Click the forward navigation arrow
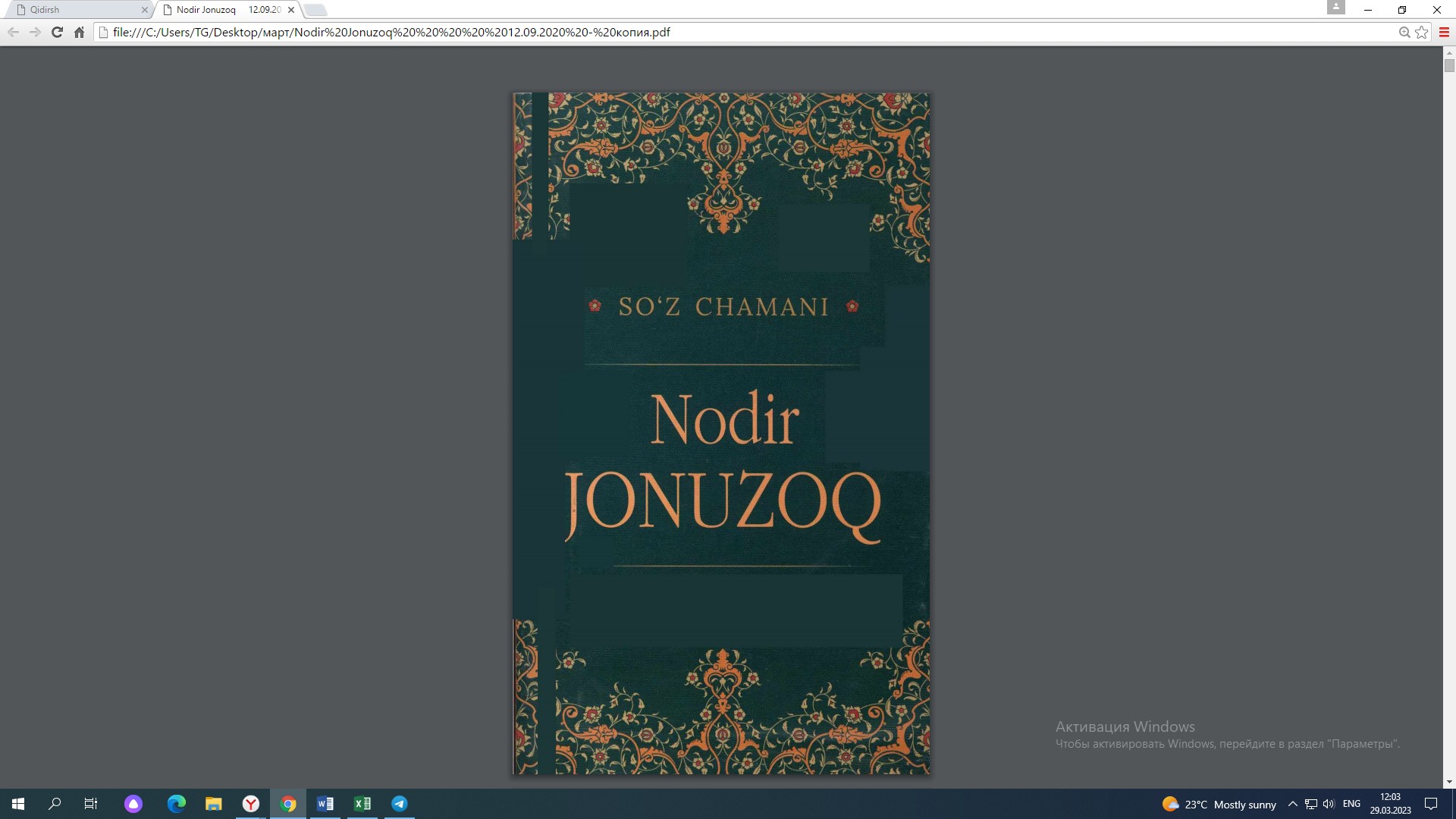This screenshot has width=1456, height=819. point(35,32)
